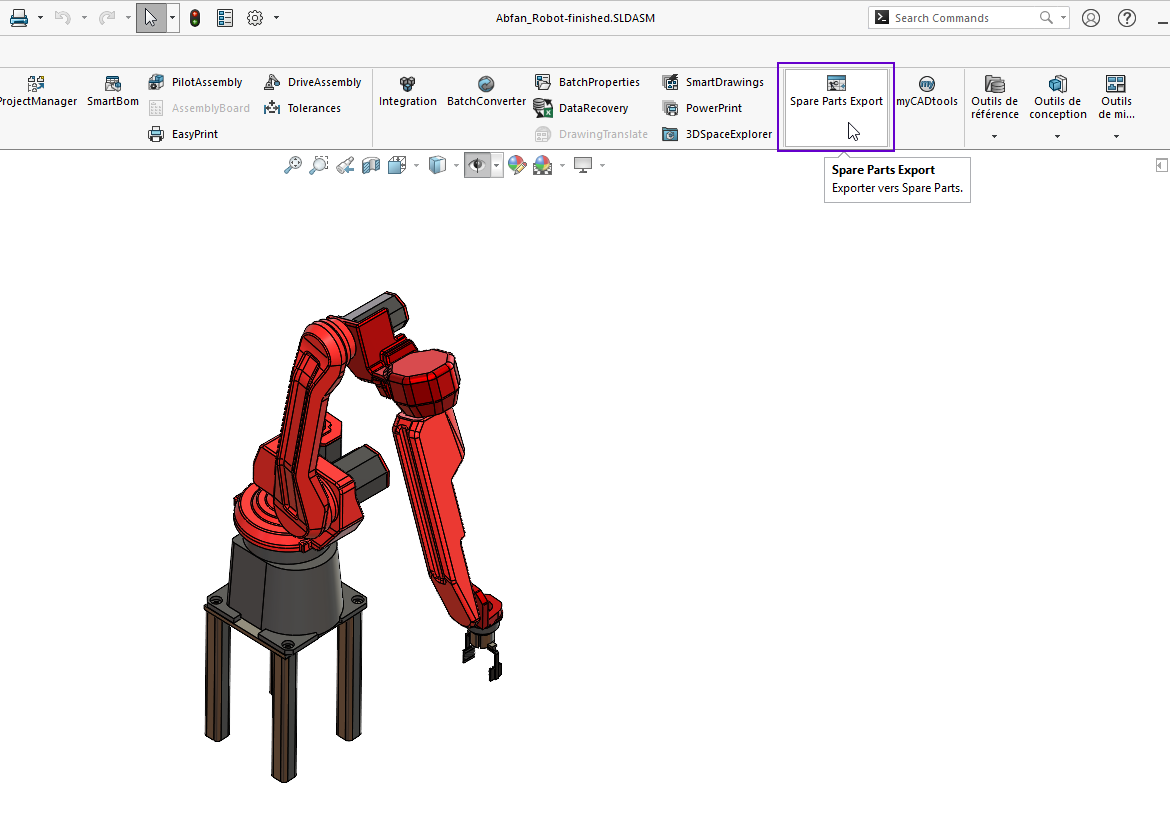Open the Options gear dropdown arrow
Viewport: 1170px width, 822px height.
[276, 18]
